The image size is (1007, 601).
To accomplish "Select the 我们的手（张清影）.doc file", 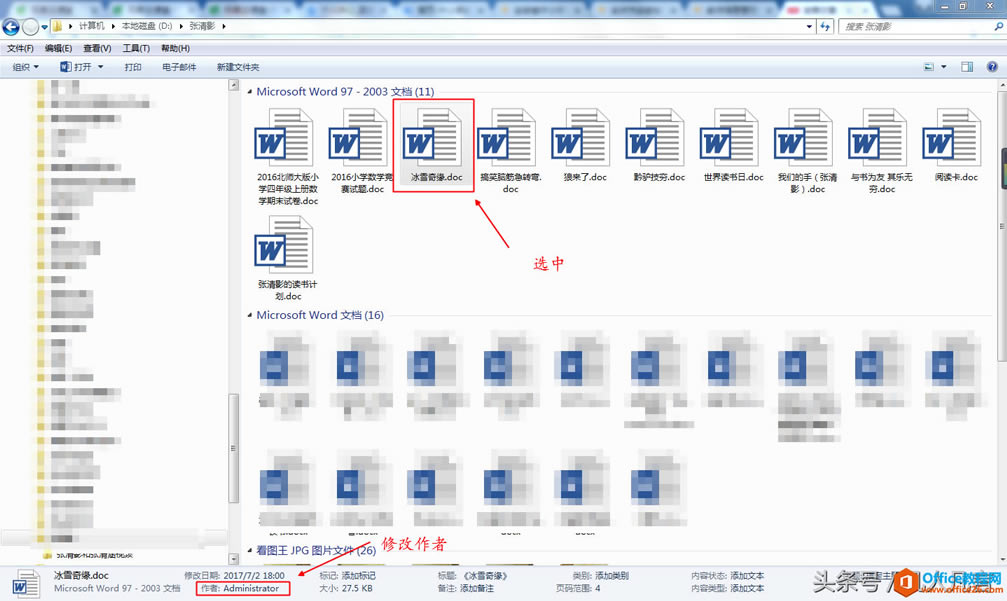I will coord(807,151).
